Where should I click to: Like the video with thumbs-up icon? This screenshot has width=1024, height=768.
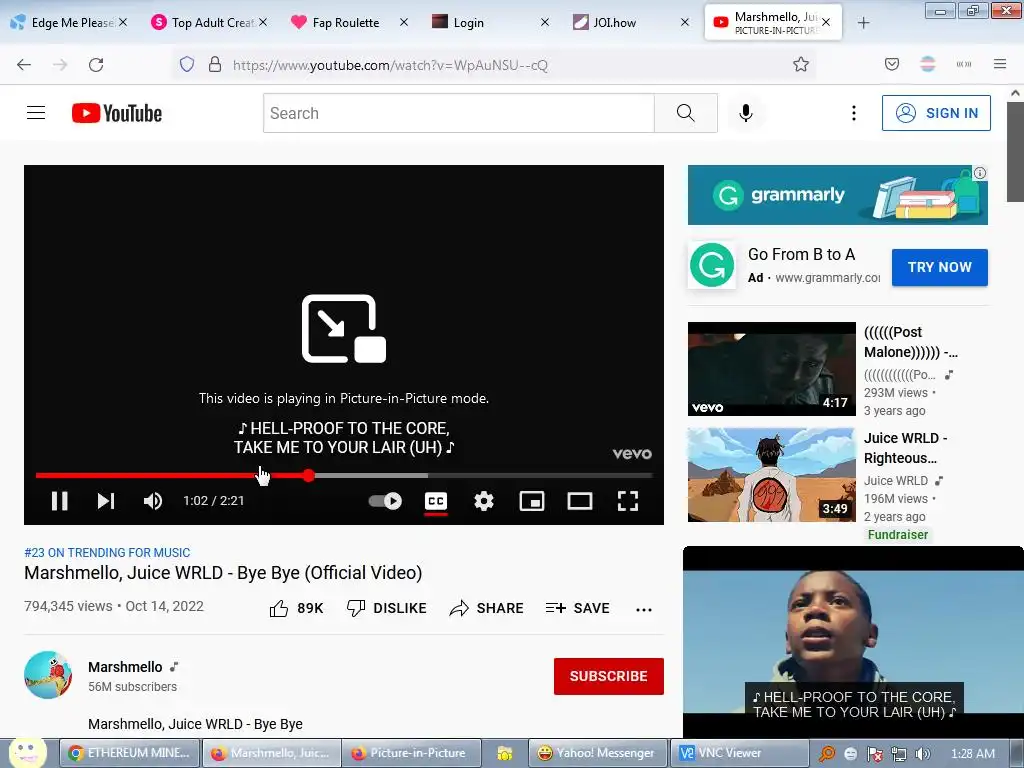[x=279, y=608]
